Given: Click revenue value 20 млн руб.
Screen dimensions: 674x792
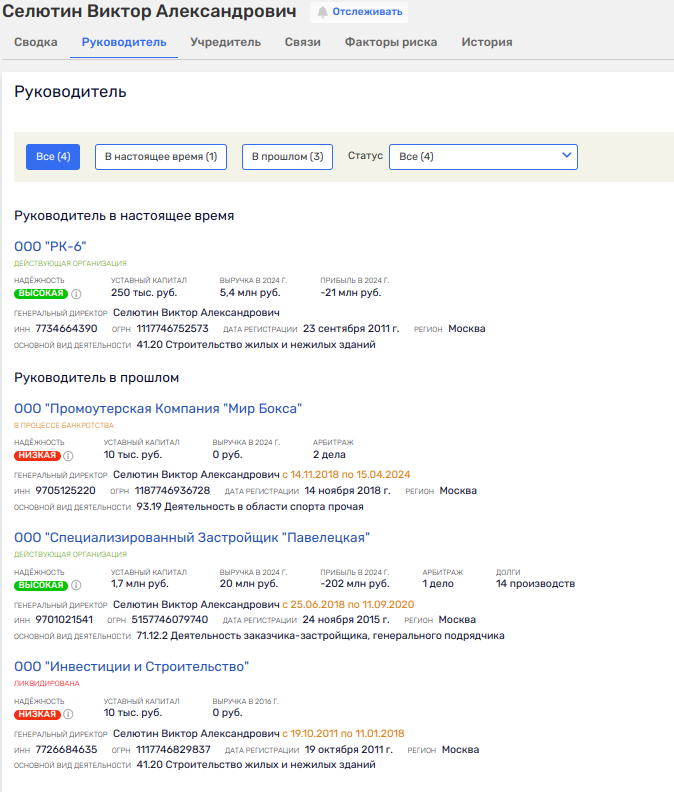Looking at the screenshot, I should (x=249, y=584).
